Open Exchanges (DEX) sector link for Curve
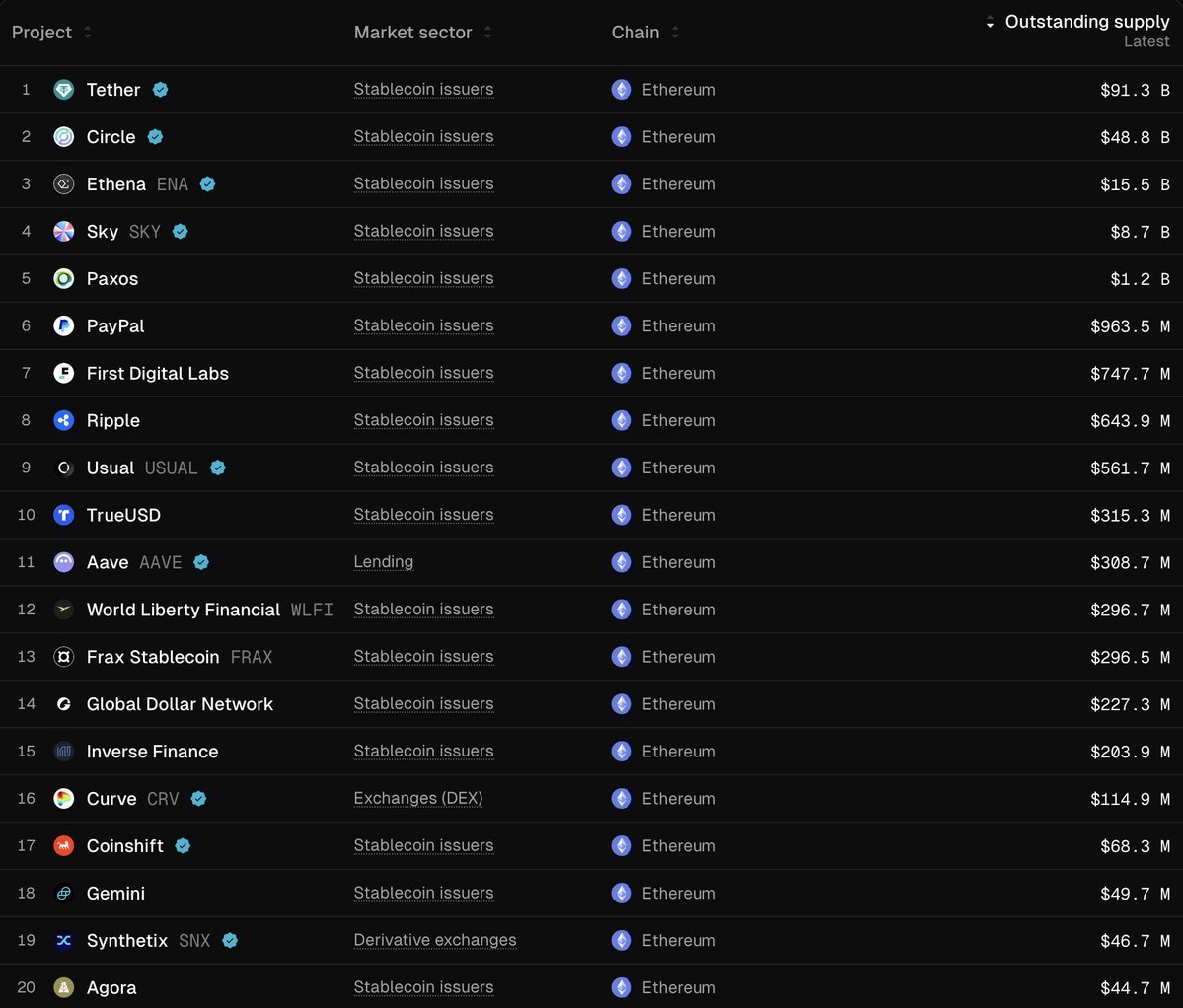1183x1008 pixels. coord(418,798)
